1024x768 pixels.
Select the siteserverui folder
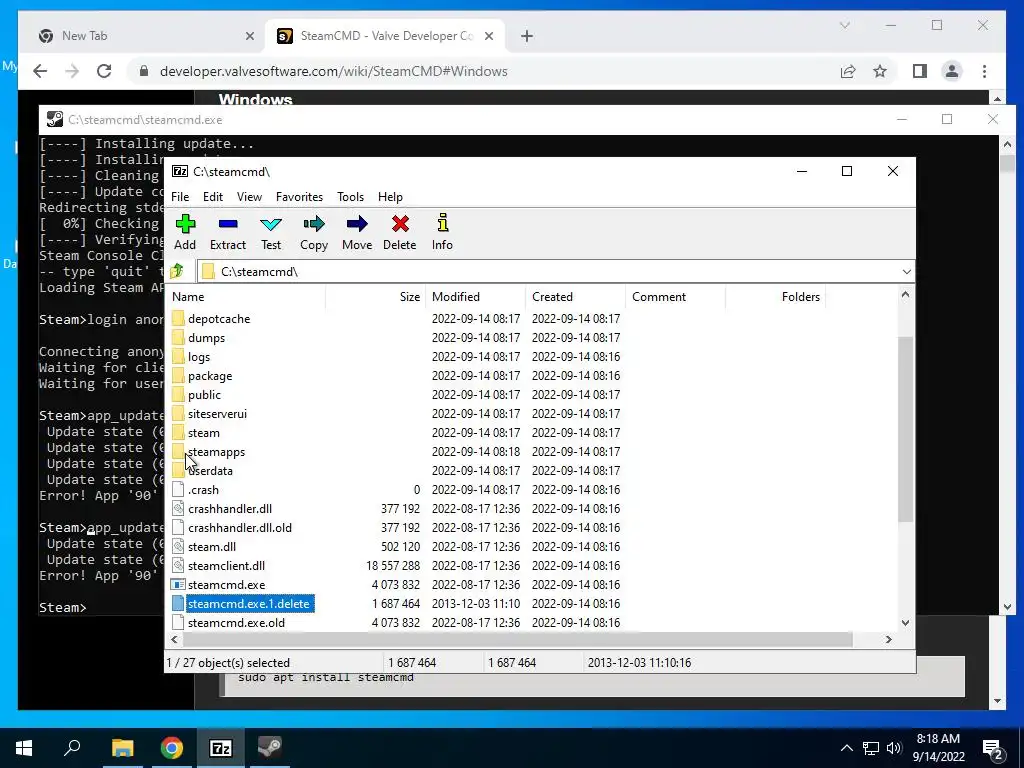click(x=217, y=413)
